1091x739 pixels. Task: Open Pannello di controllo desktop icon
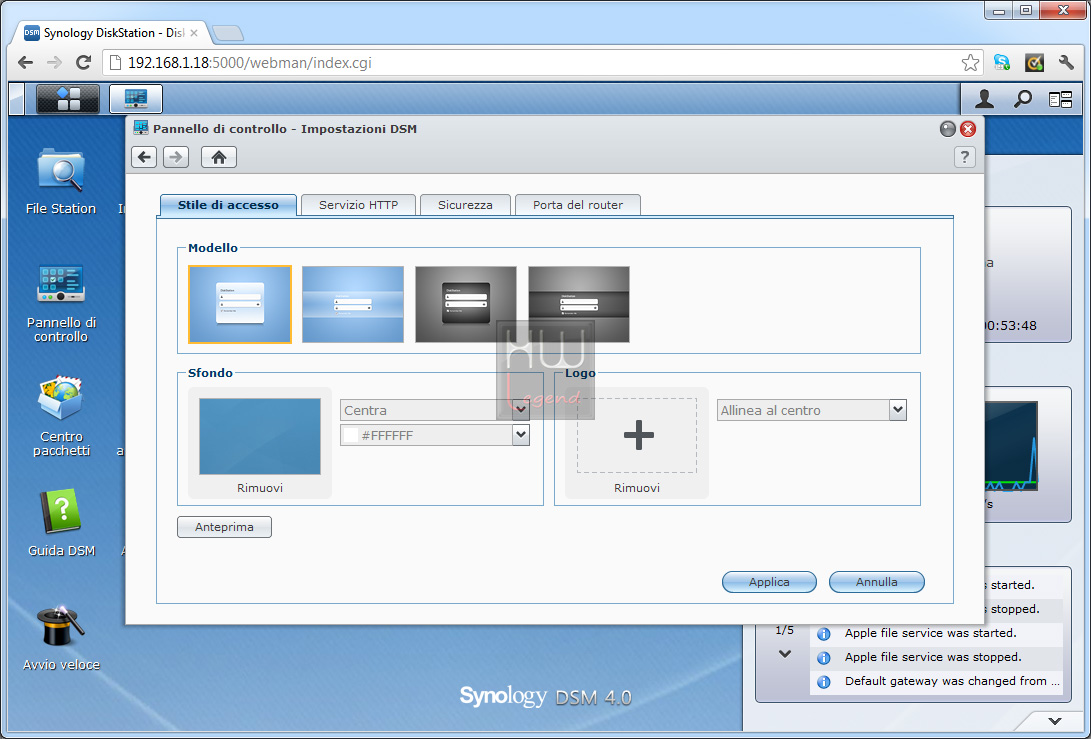(x=61, y=303)
